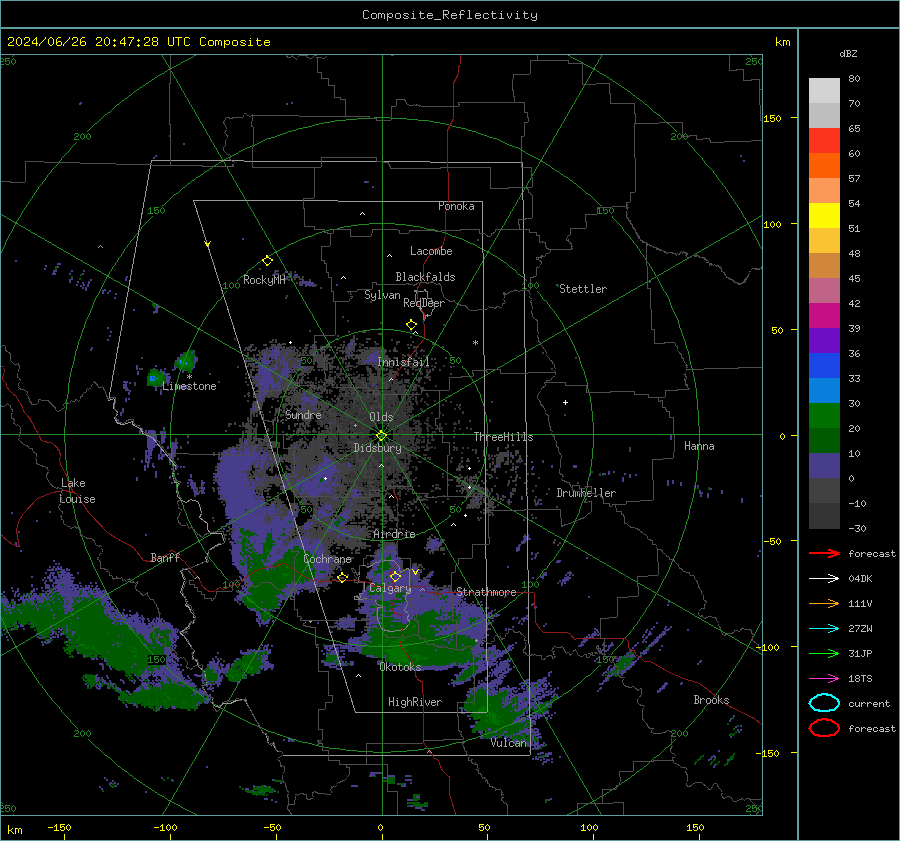This screenshot has height=841, width=900.
Task: Click the Airdrie city label
Action: point(394,534)
